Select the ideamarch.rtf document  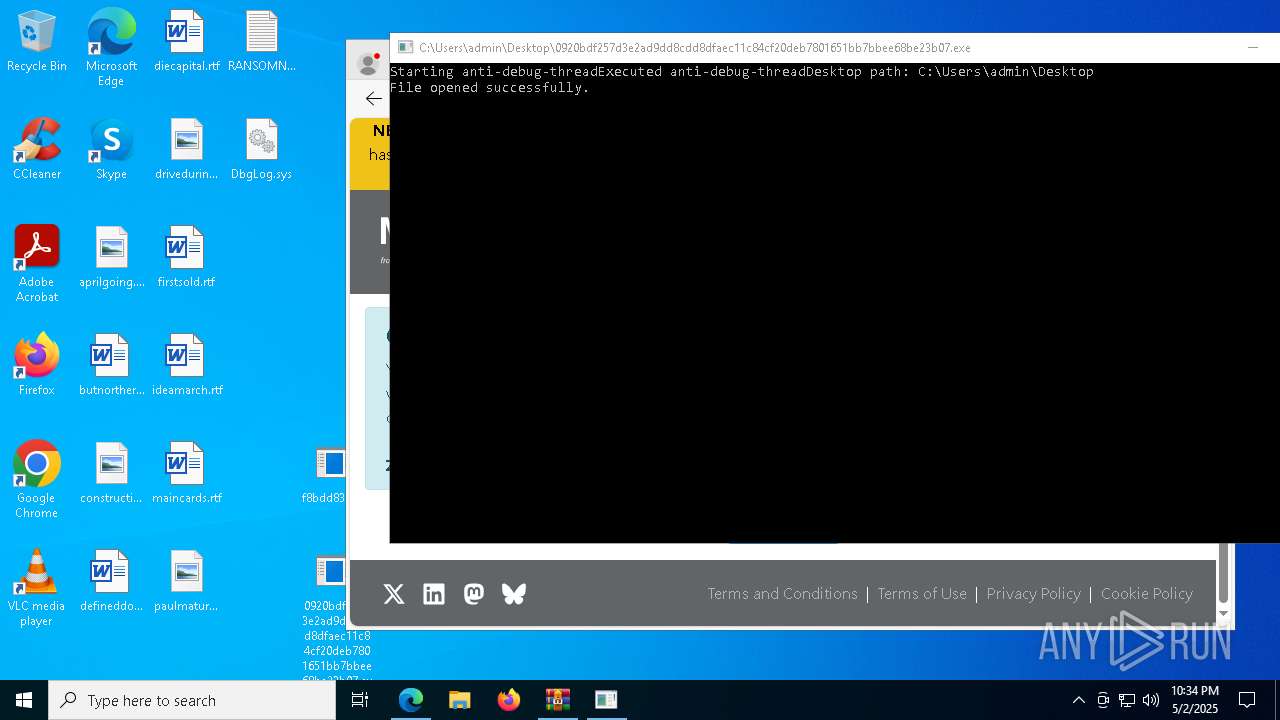click(186, 366)
